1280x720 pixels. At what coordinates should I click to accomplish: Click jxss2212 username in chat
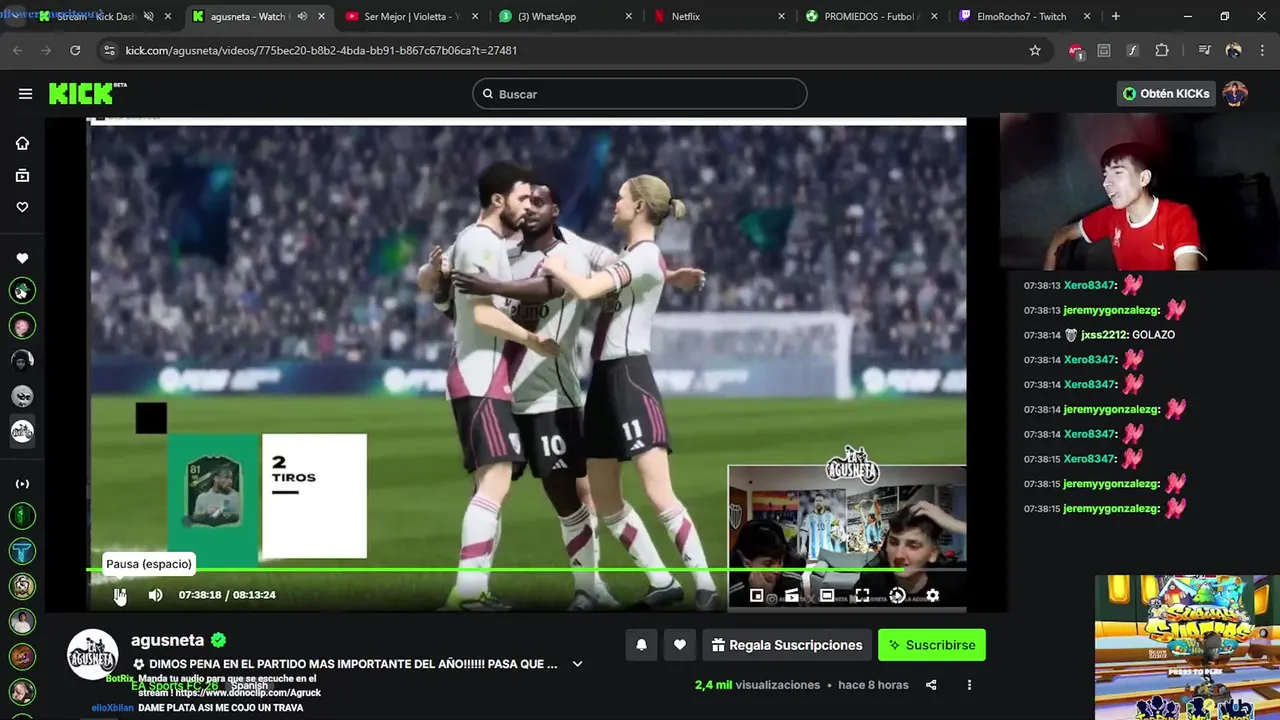point(1104,335)
